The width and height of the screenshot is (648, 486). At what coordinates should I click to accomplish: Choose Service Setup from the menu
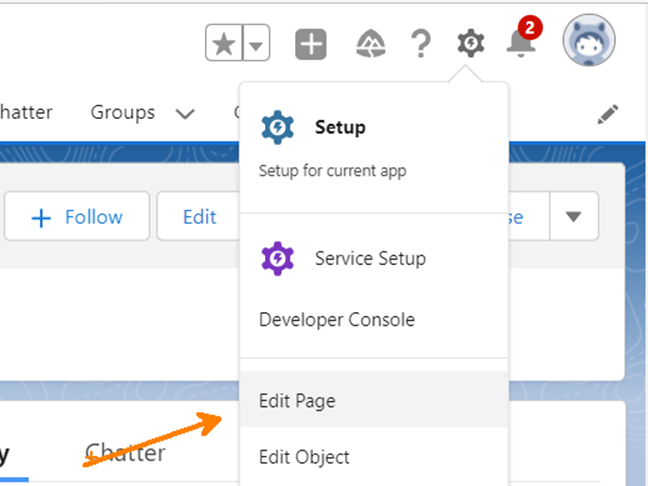tap(369, 258)
